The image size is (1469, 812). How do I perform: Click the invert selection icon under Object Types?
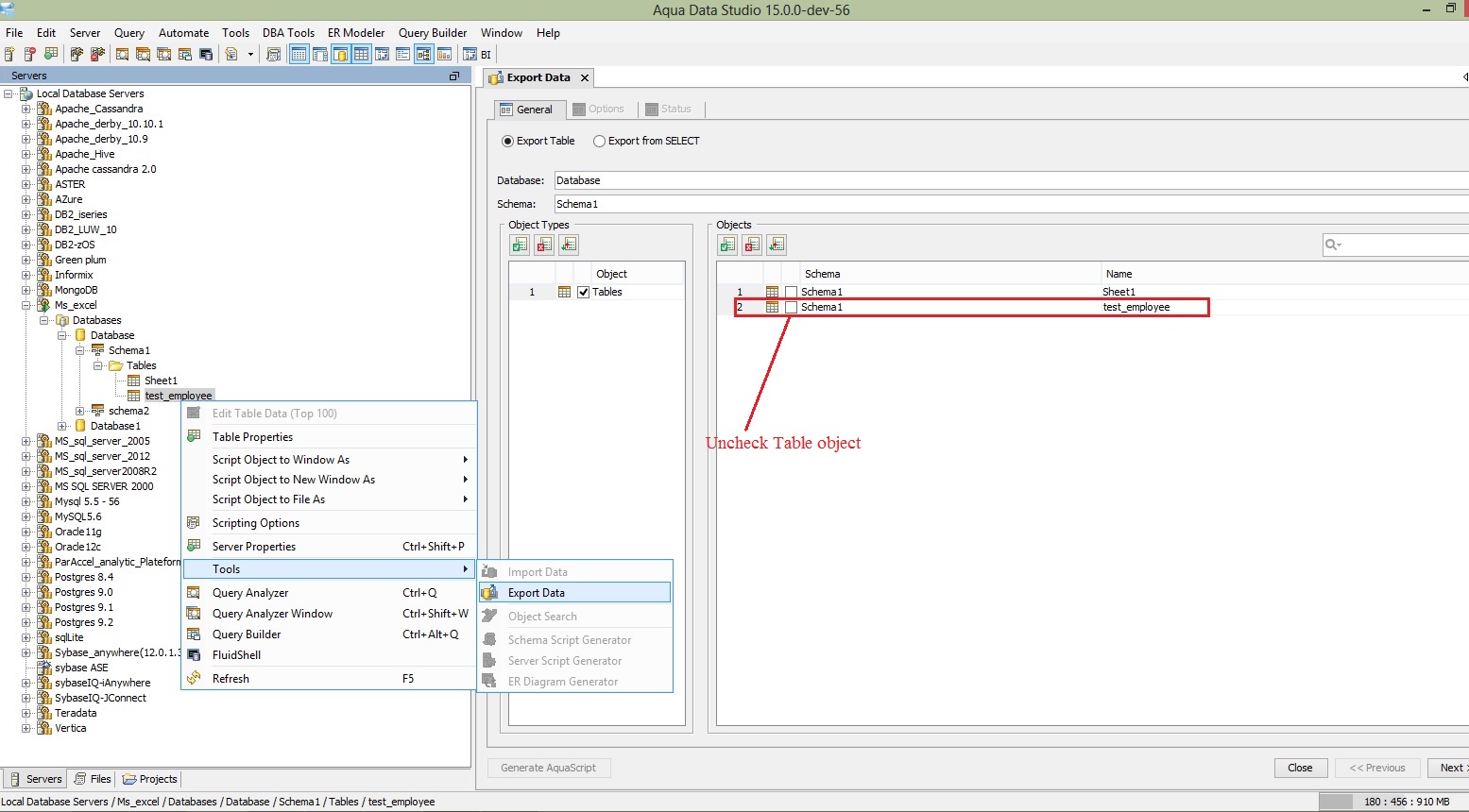569,245
